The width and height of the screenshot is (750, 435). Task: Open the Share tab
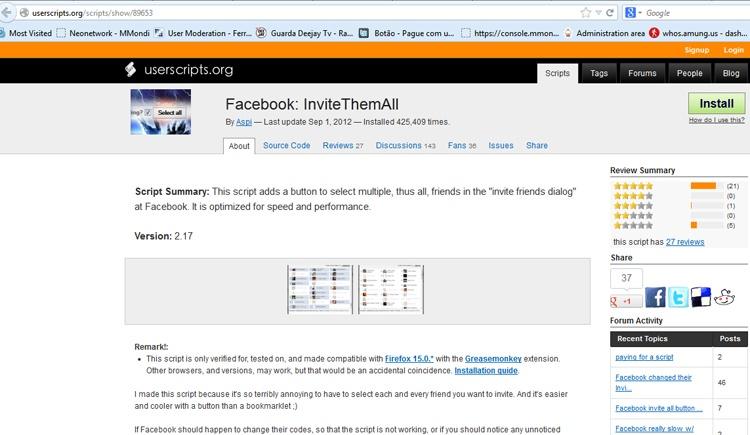pyautogui.click(x=537, y=145)
